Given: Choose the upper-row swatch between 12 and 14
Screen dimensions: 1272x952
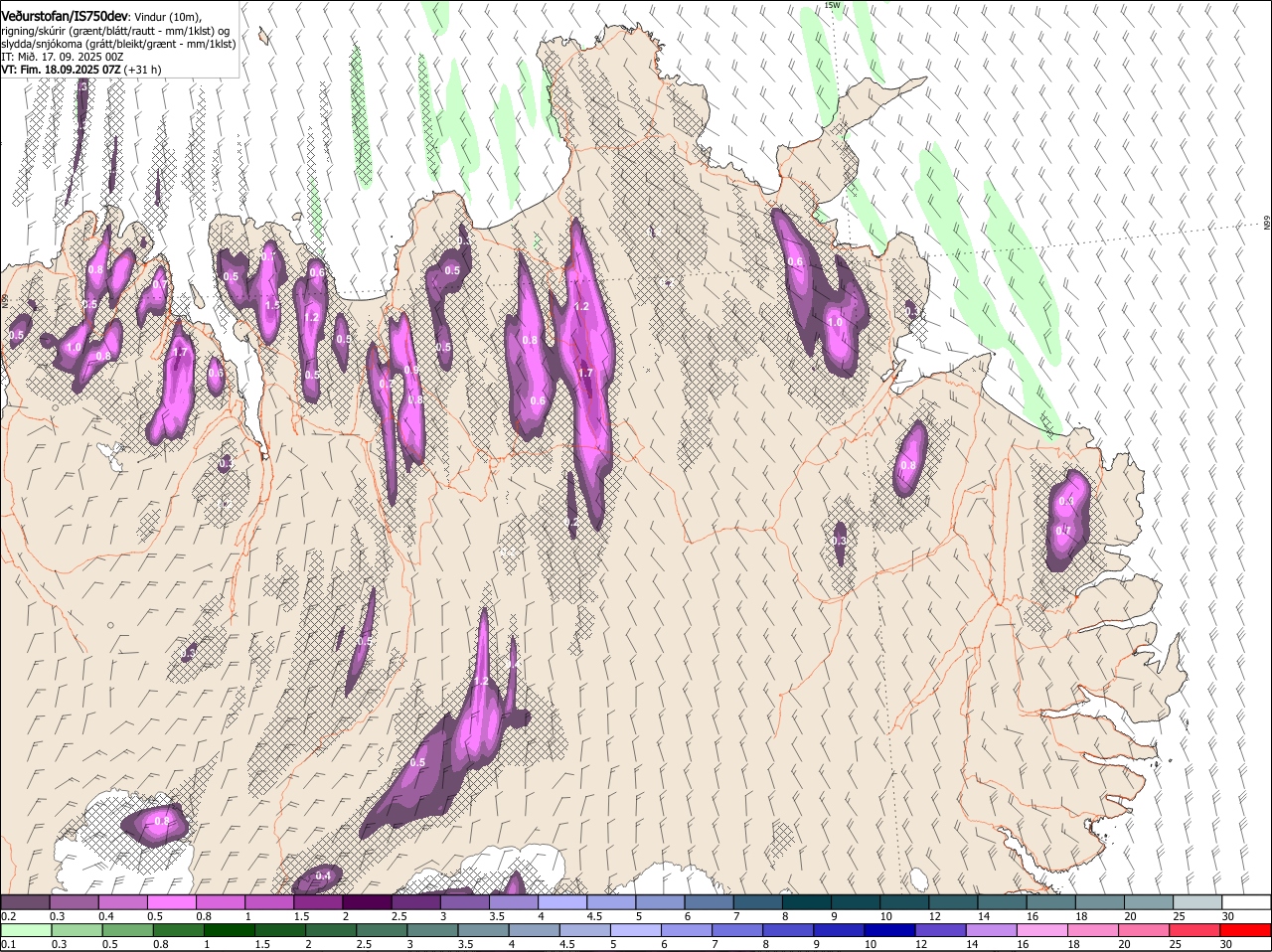Looking at the screenshot, I should coord(953,901).
